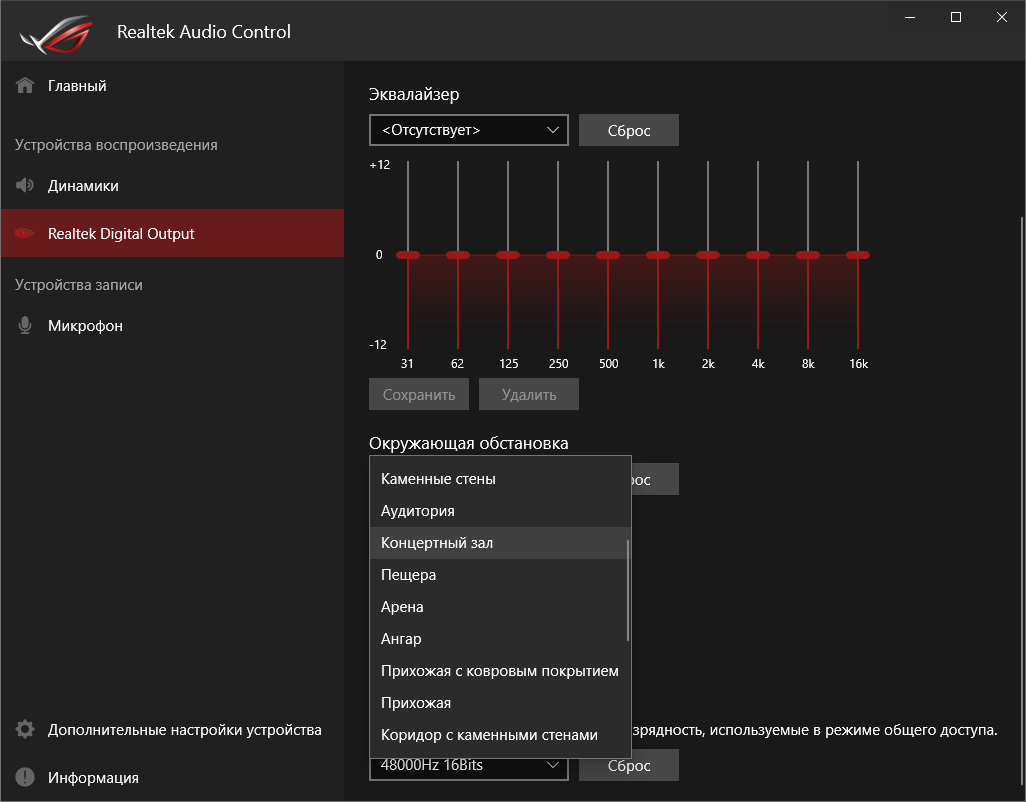Click the 2k equalizer slider

point(708,255)
